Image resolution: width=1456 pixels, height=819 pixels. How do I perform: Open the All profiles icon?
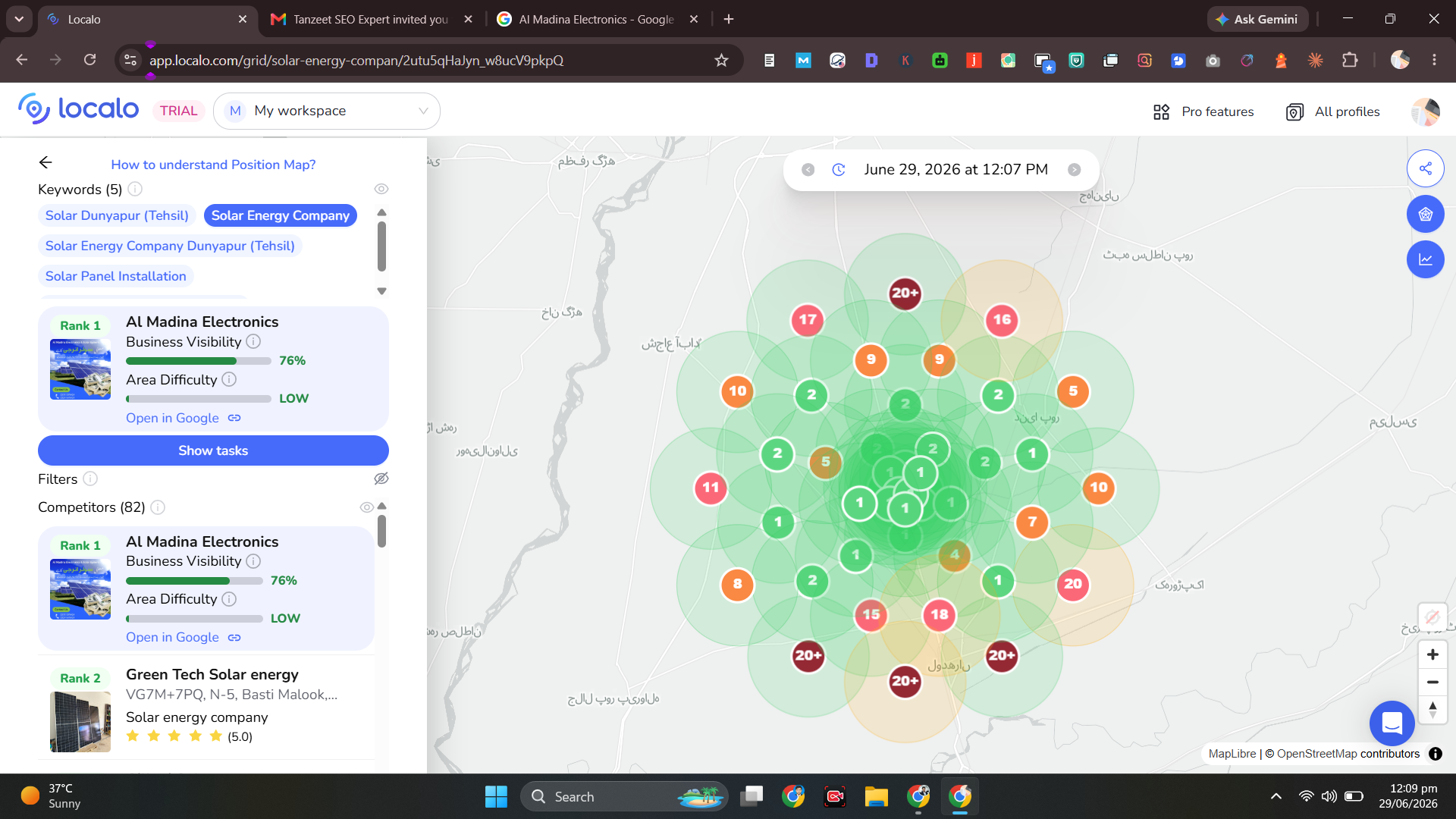(1294, 112)
